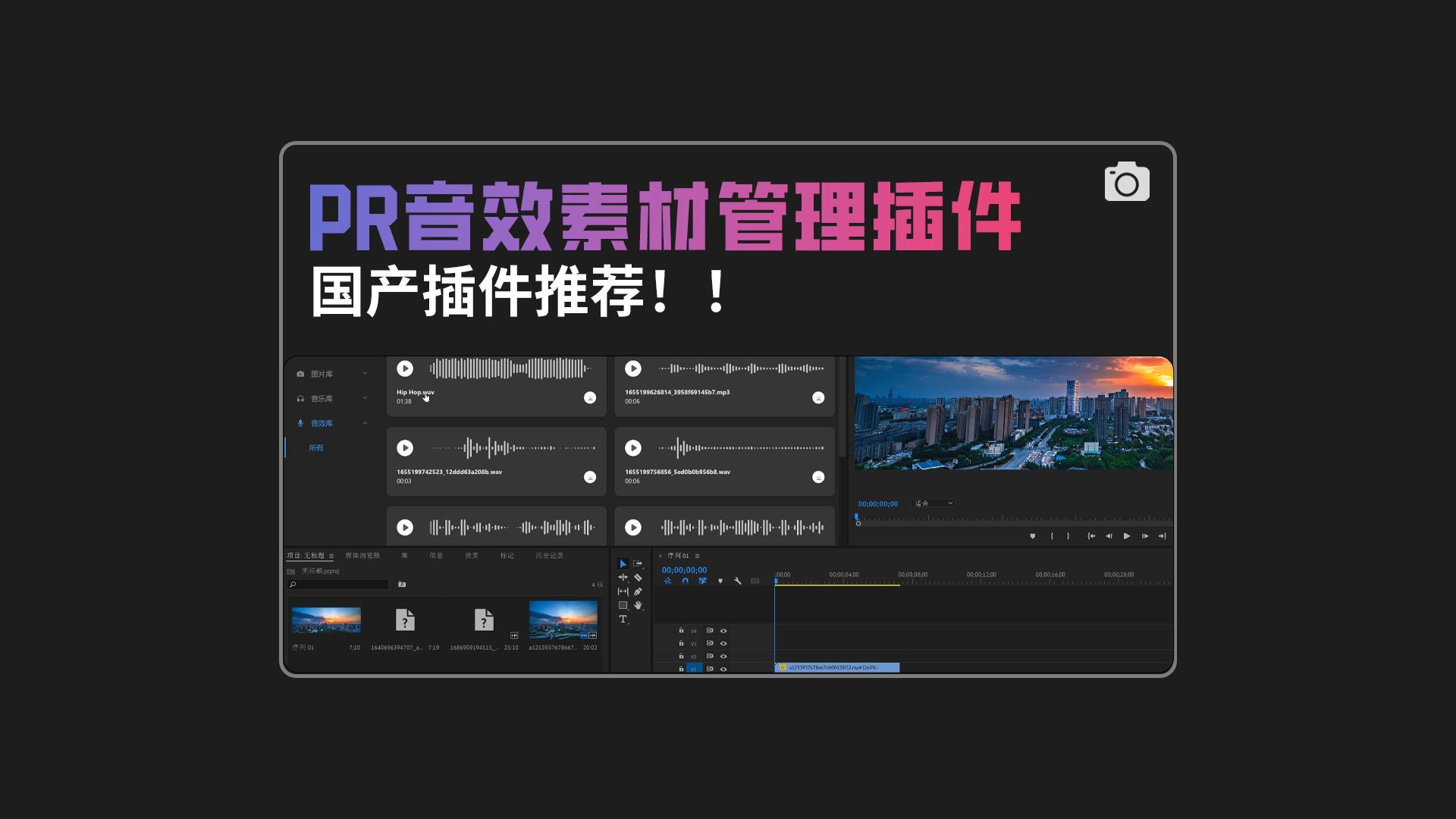This screenshot has width=1456, height=819.
Task: Click the project search field
Action: 338,585
